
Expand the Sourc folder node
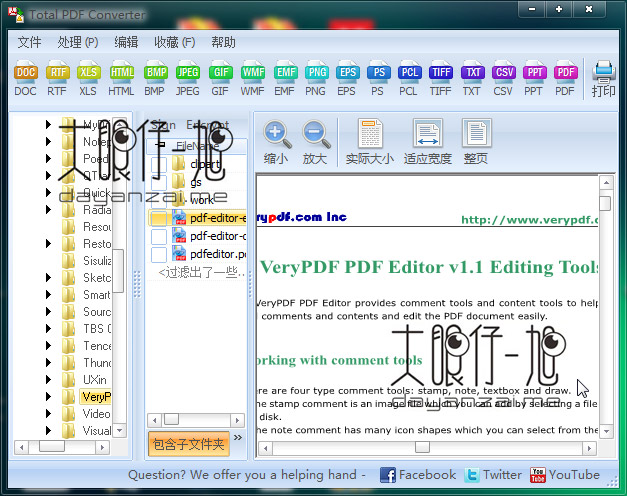tap(48, 312)
